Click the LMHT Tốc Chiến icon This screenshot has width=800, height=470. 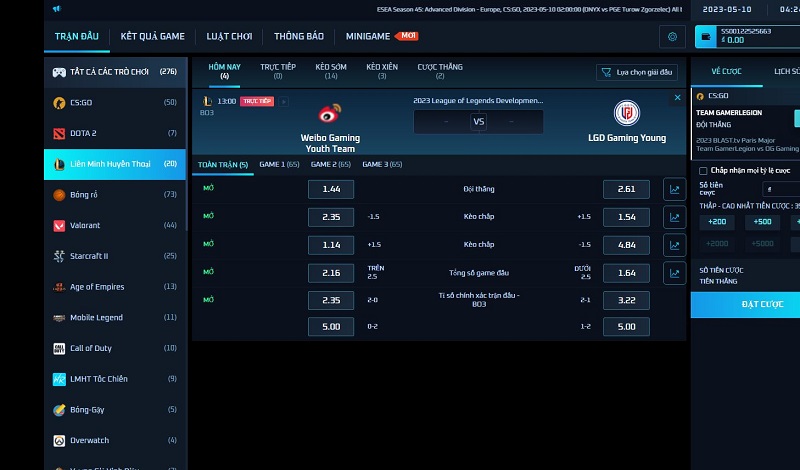click(x=59, y=379)
